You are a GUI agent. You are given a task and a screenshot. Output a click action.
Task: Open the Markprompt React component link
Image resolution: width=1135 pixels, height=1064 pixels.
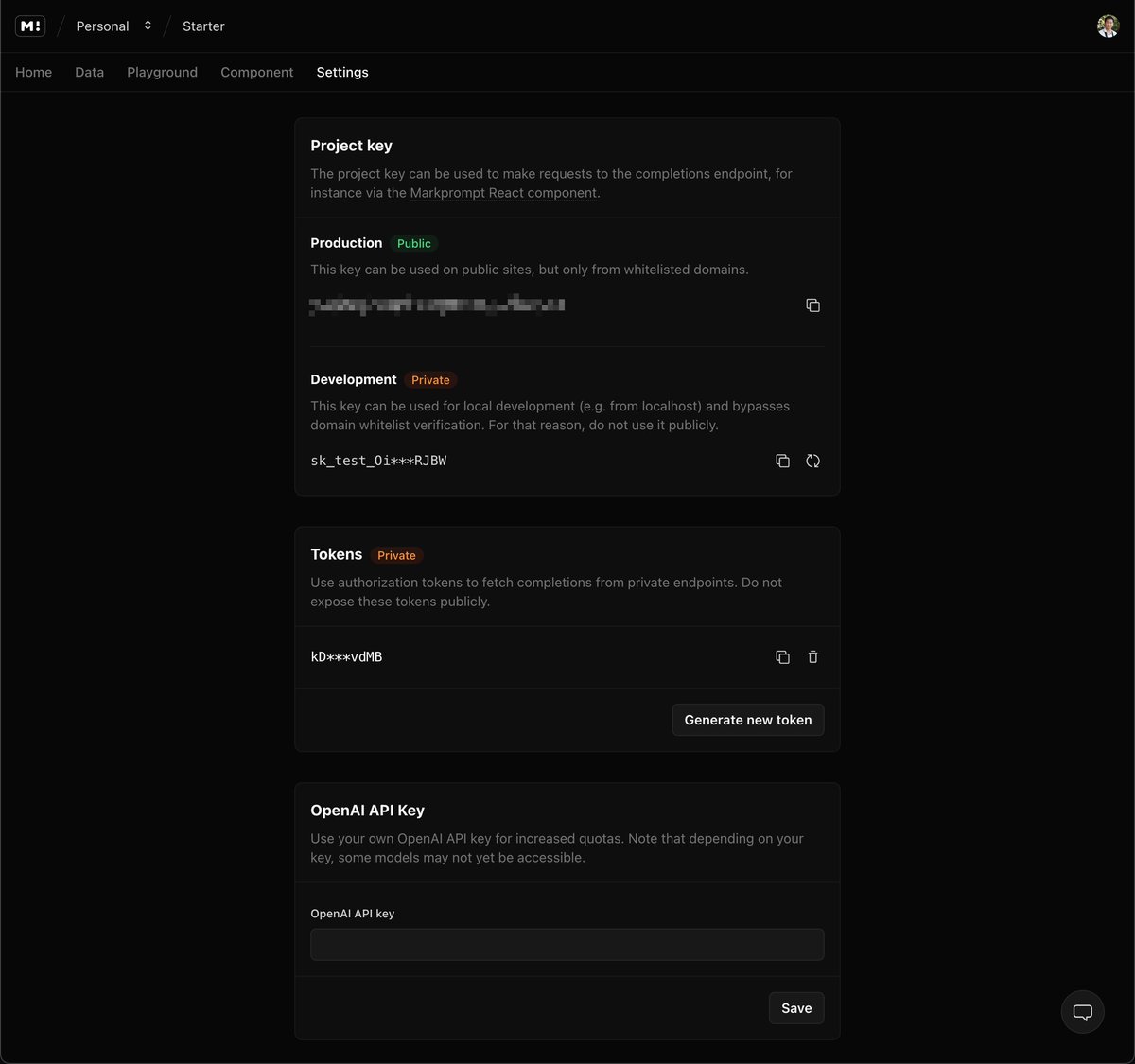[x=502, y=192]
